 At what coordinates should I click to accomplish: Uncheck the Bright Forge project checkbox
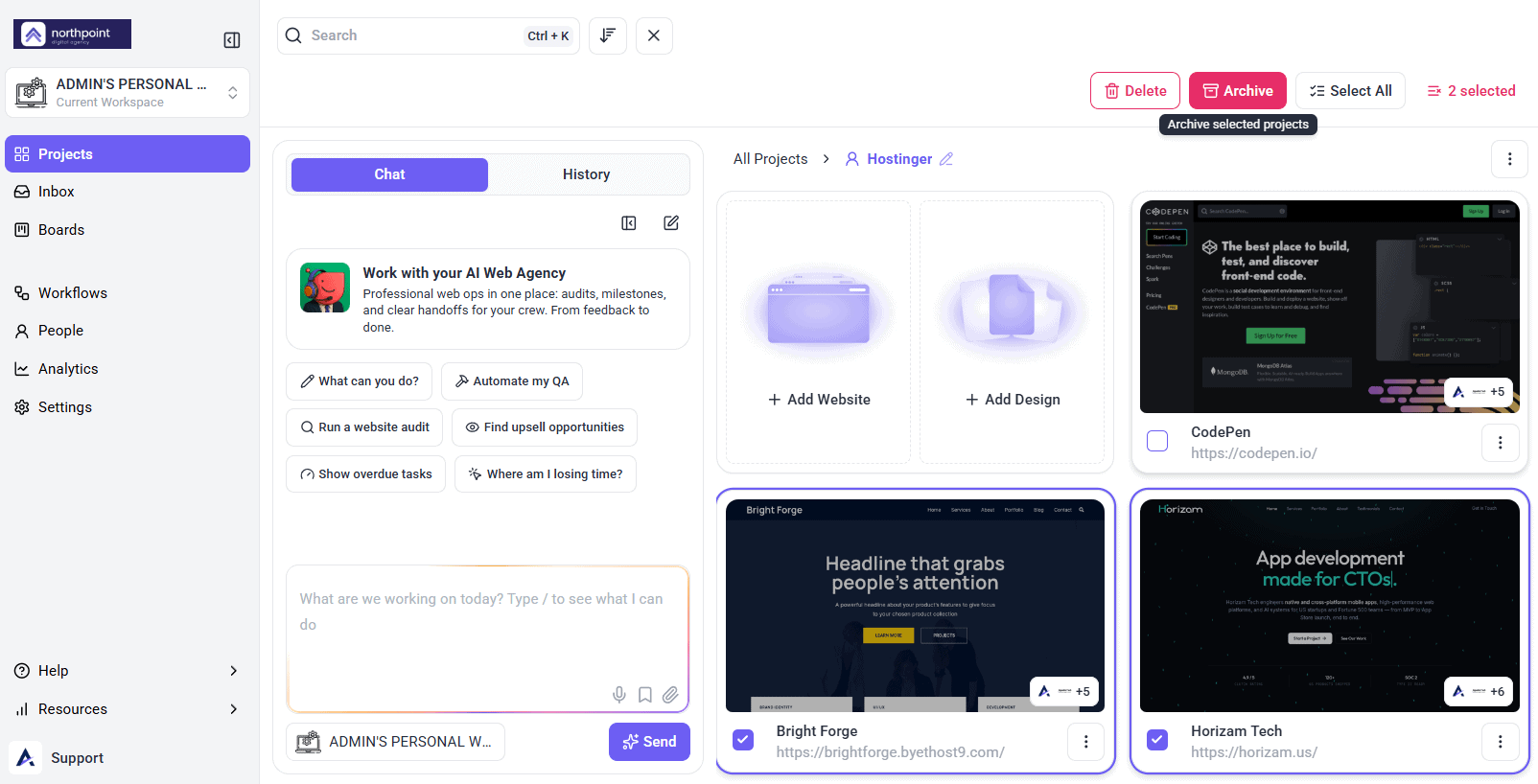tap(743, 740)
